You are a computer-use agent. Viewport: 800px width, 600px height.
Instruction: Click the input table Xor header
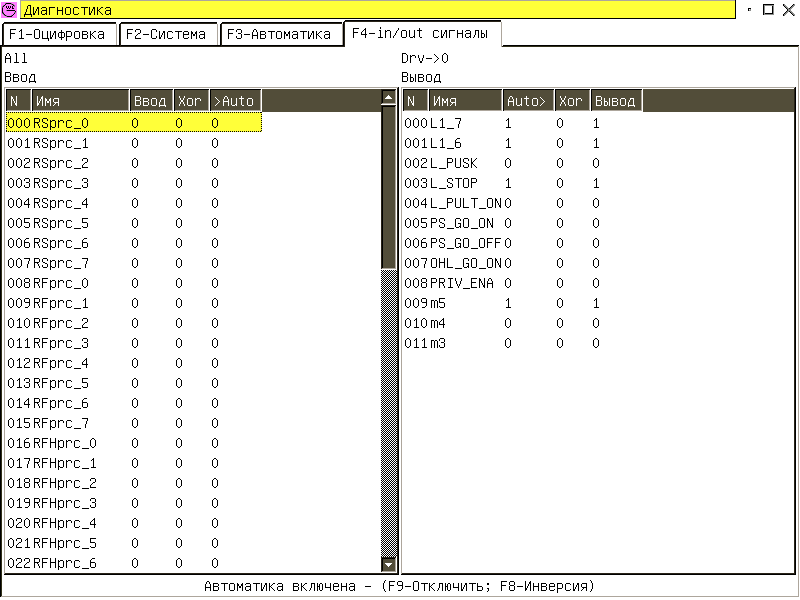(x=189, y=101)
